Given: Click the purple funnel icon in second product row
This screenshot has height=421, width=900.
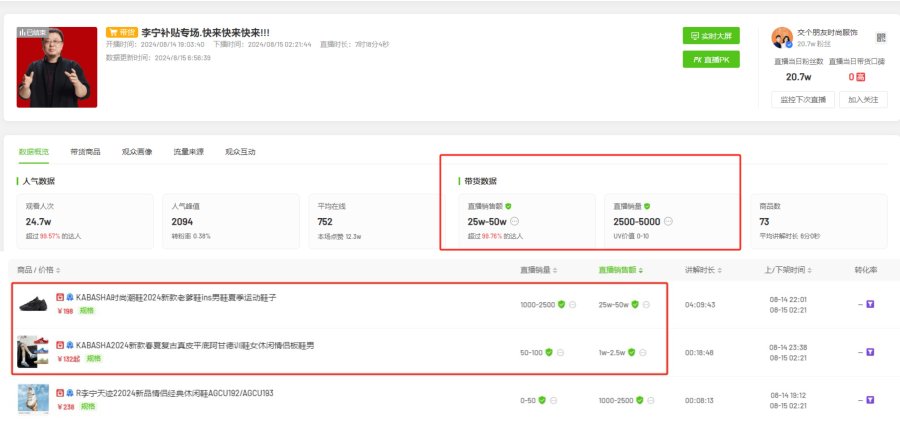Looking at the screenshot, I should pyautogui.click(x=870, y=352).
